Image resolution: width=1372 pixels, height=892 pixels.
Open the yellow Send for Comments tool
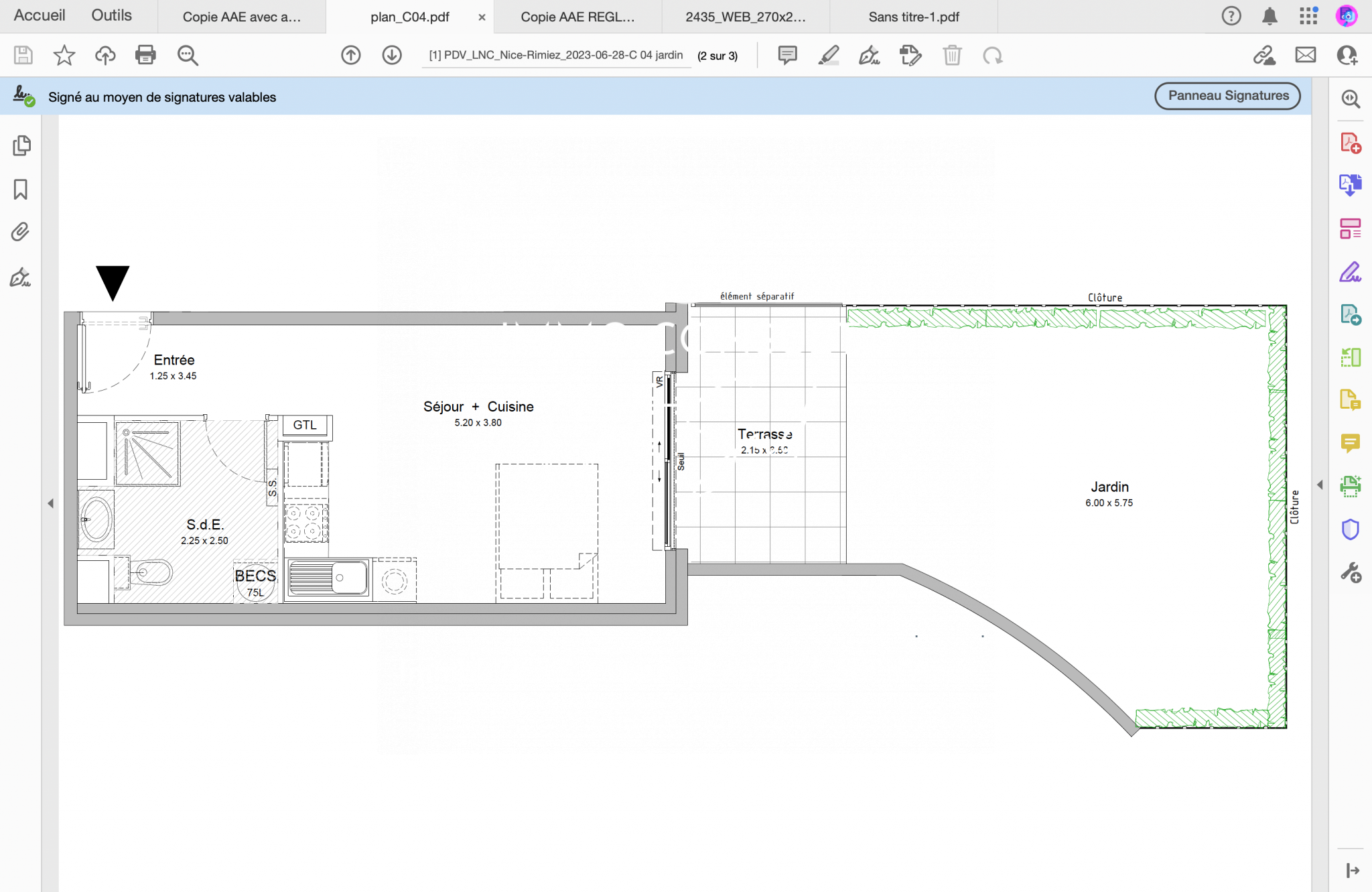[1351, 400]
